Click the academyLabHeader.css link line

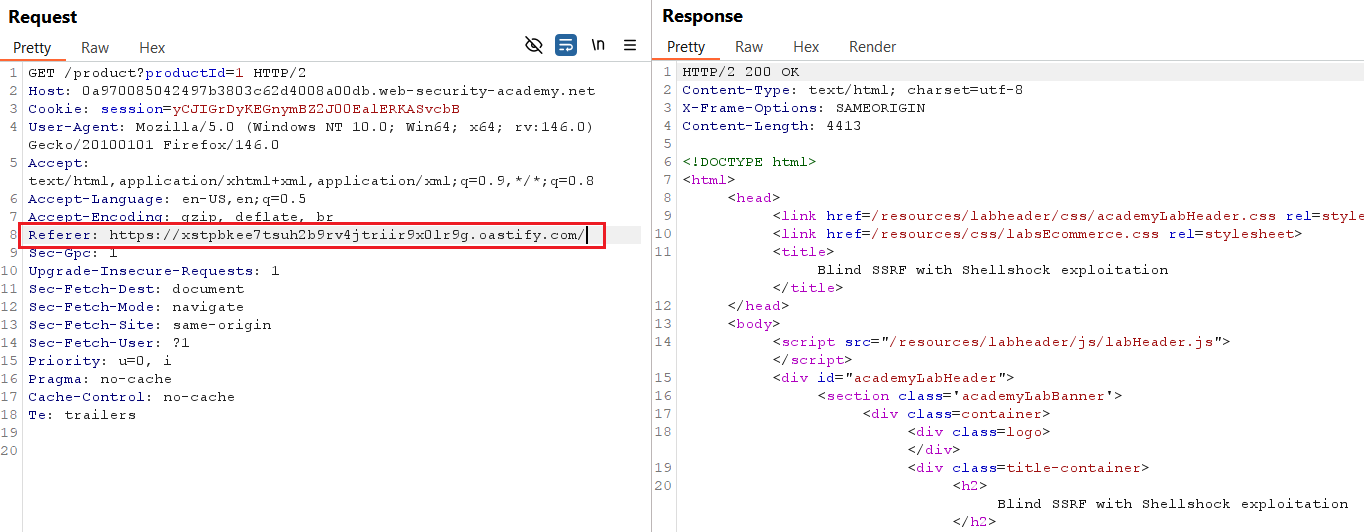coord(1068,216)
